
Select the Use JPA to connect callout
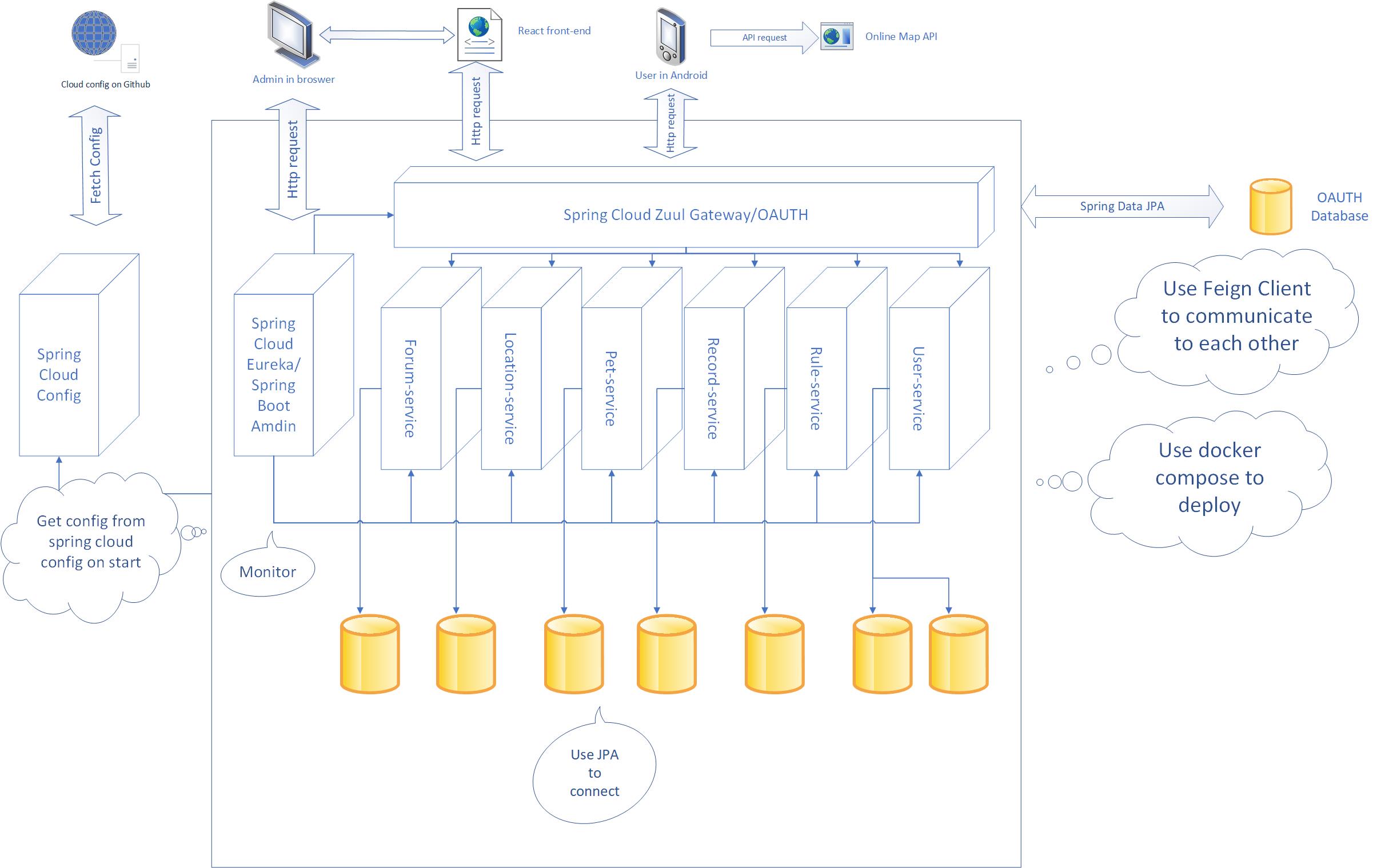pos(594,773)
